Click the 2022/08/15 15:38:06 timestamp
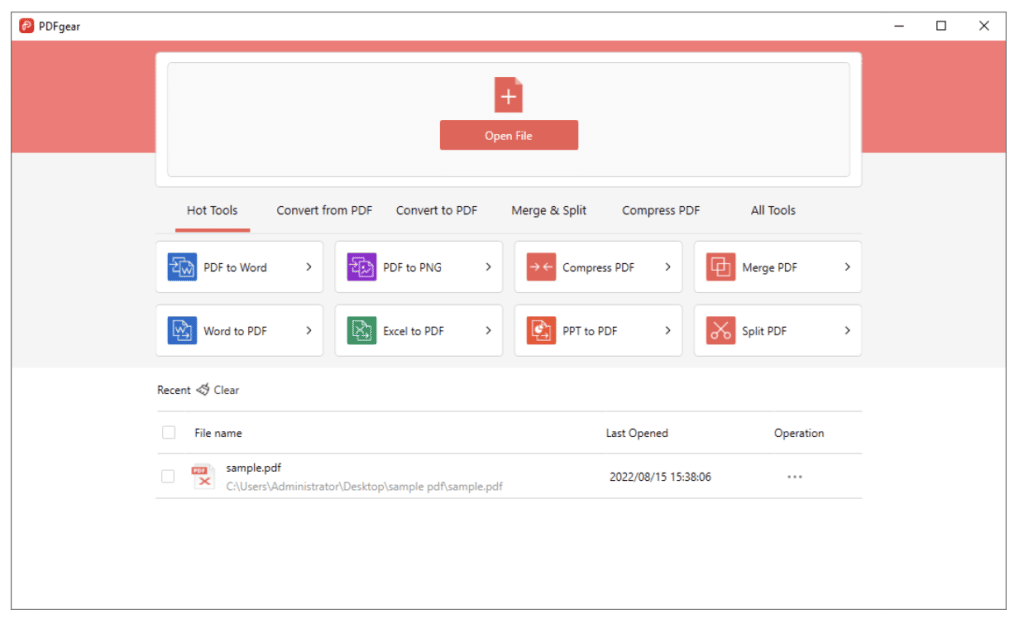This screenshot has height=634, width=1024. point(660,477)
